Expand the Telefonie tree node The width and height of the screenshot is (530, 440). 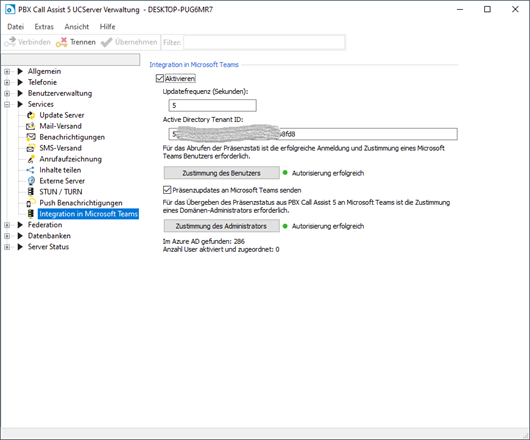[x=7, y=82]
